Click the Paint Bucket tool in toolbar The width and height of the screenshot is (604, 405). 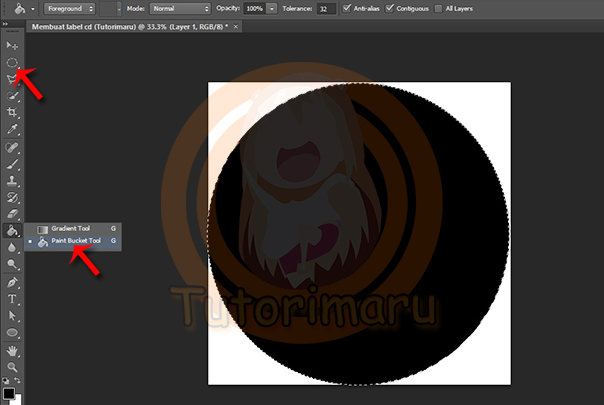point(12,230)
